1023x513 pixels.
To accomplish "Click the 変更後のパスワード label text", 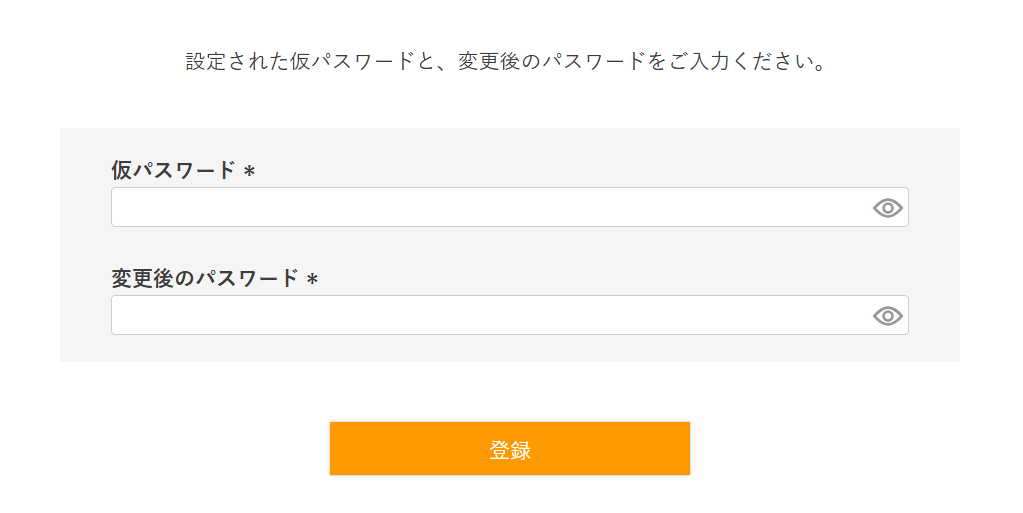I will (x=205, y=279).
